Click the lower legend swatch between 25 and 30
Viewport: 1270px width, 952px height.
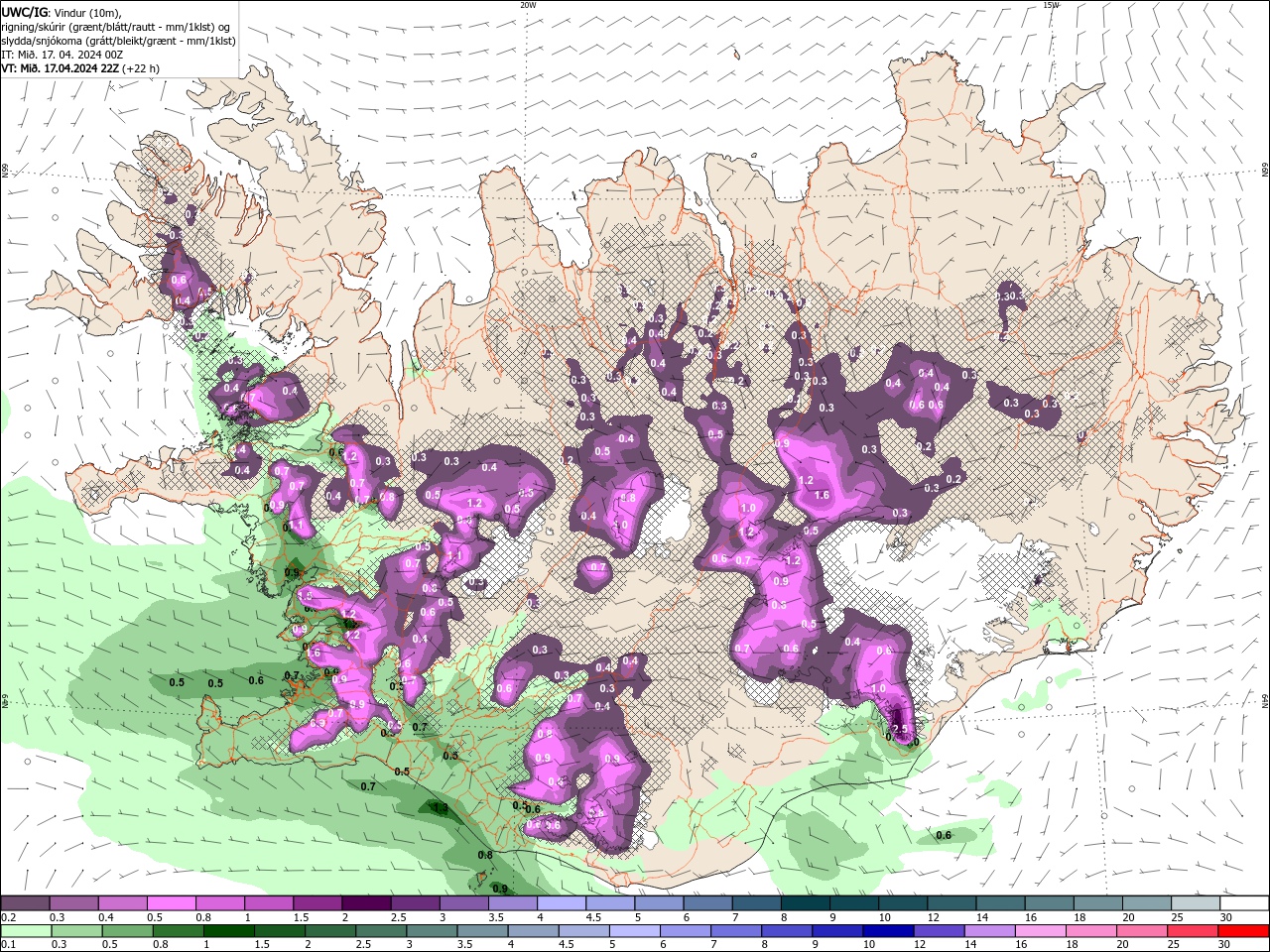coord(1192,931)
